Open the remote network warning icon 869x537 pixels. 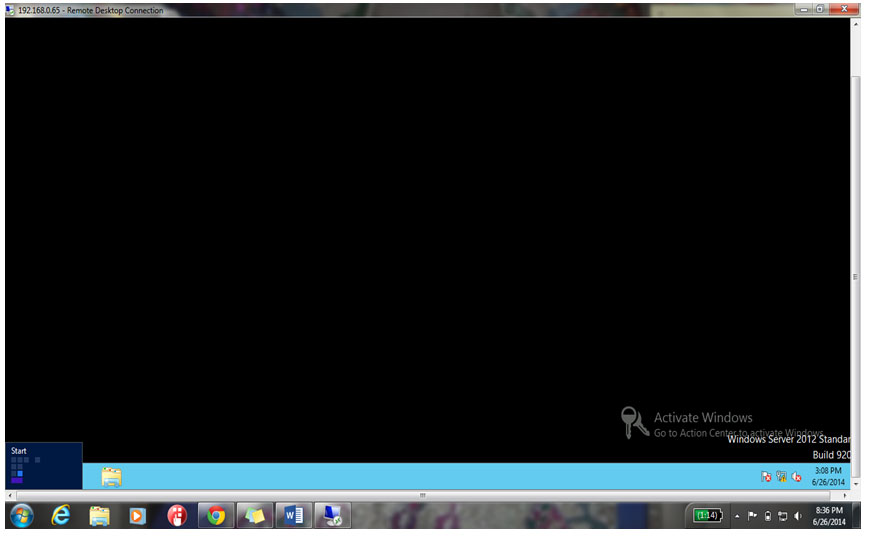pos(781,477)
